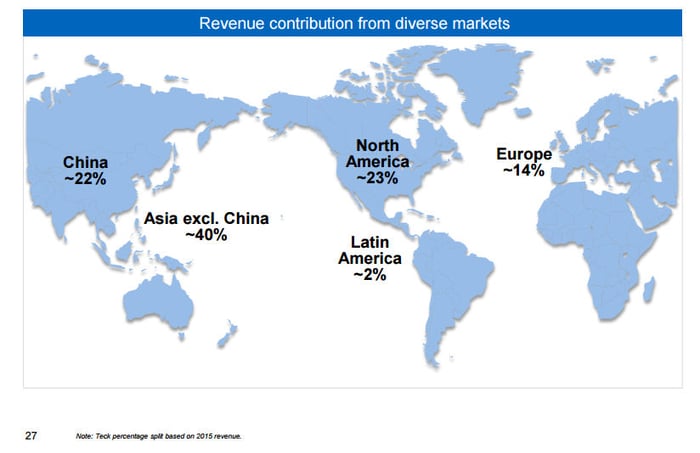Click New Zealand on the map
The width and height of the screenshot is (700, 453).
click(228, 334)
